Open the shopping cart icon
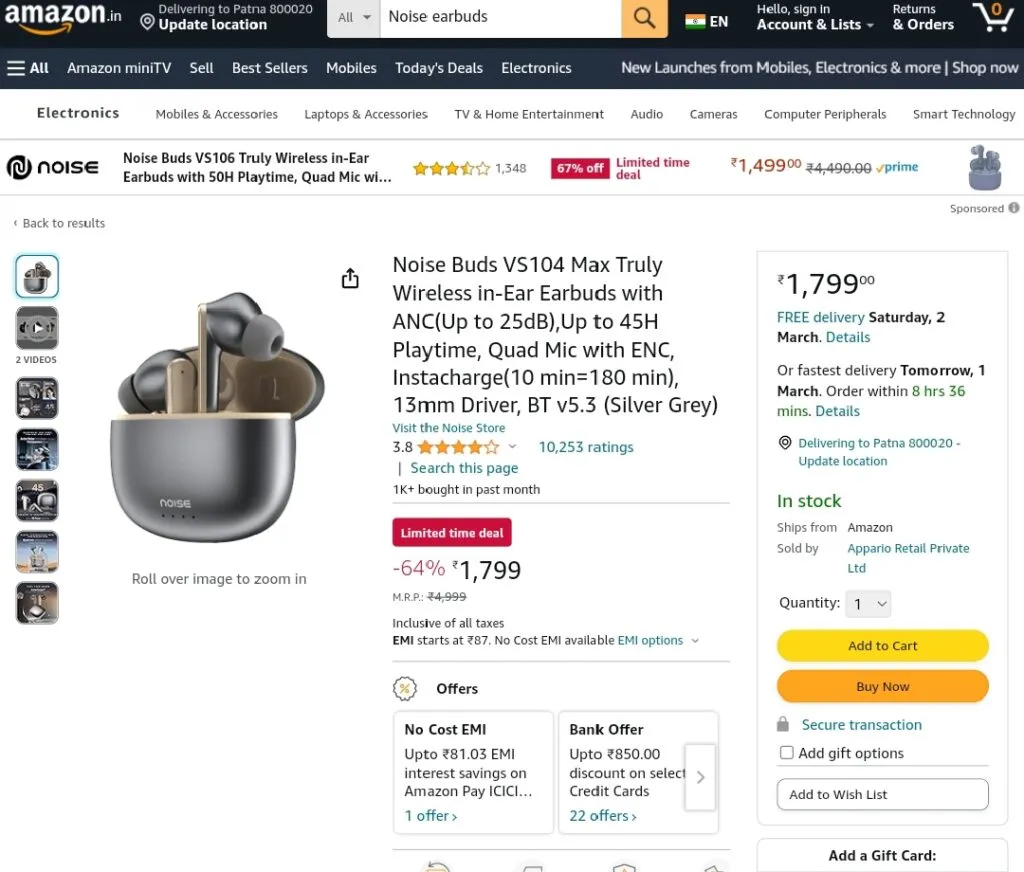This screenshot has height=872, width=1024. coord(993,17)
